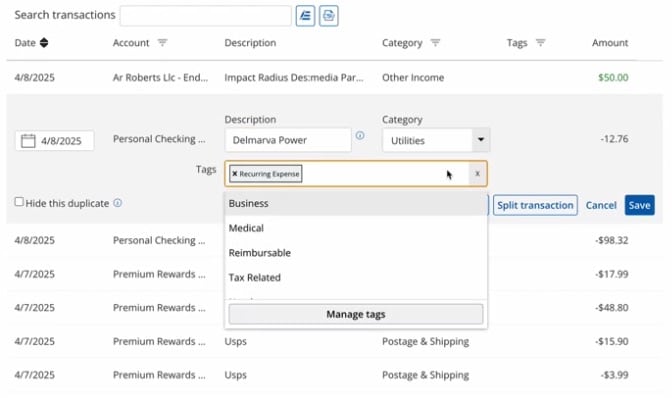This screenshot has width=672, height=398.
Task: Click the Manage tags button
Action: [356, 314]
